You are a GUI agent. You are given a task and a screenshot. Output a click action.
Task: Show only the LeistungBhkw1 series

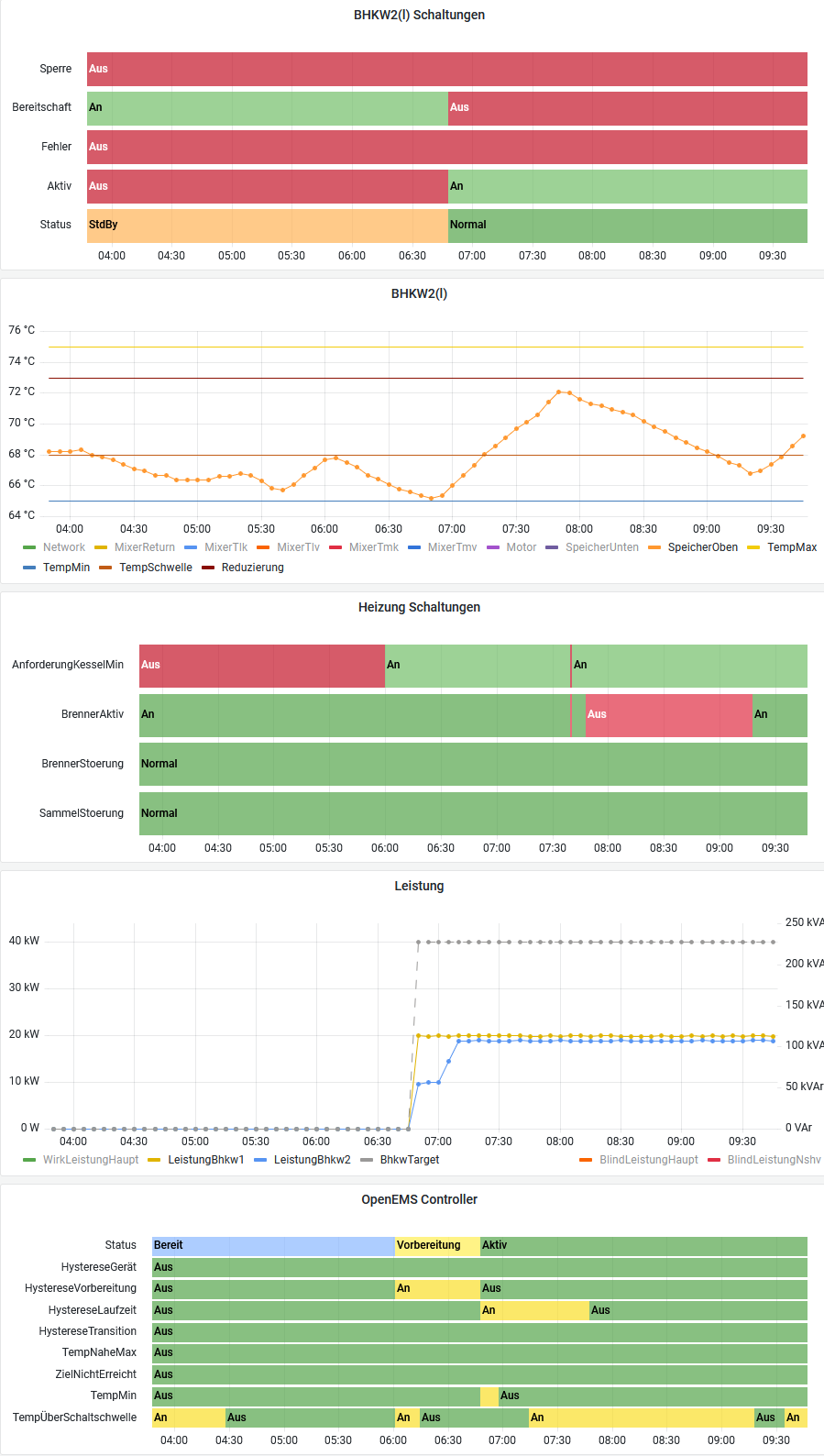click(x=205, y=1160)
